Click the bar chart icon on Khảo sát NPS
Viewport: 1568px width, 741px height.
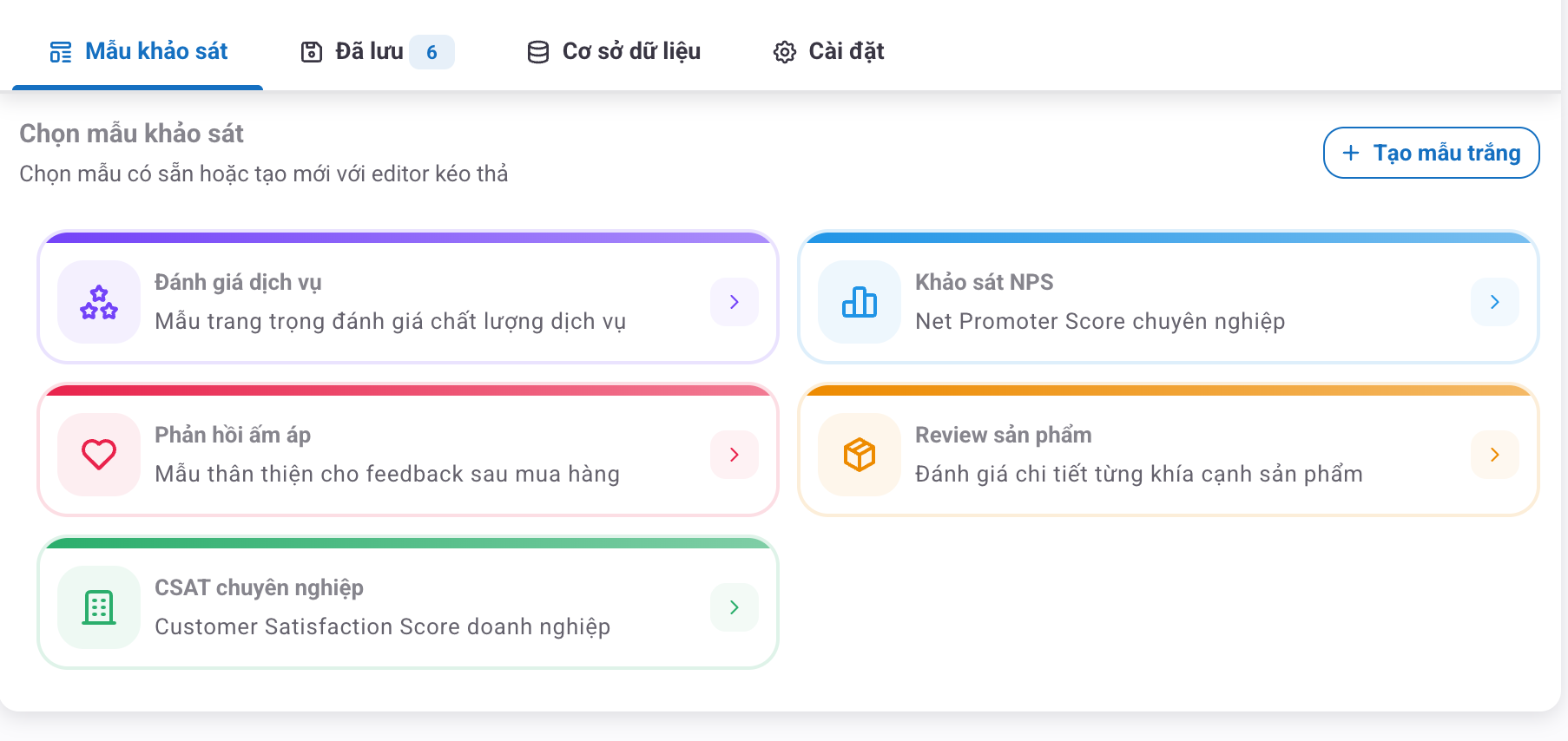(x=858, y=302)
